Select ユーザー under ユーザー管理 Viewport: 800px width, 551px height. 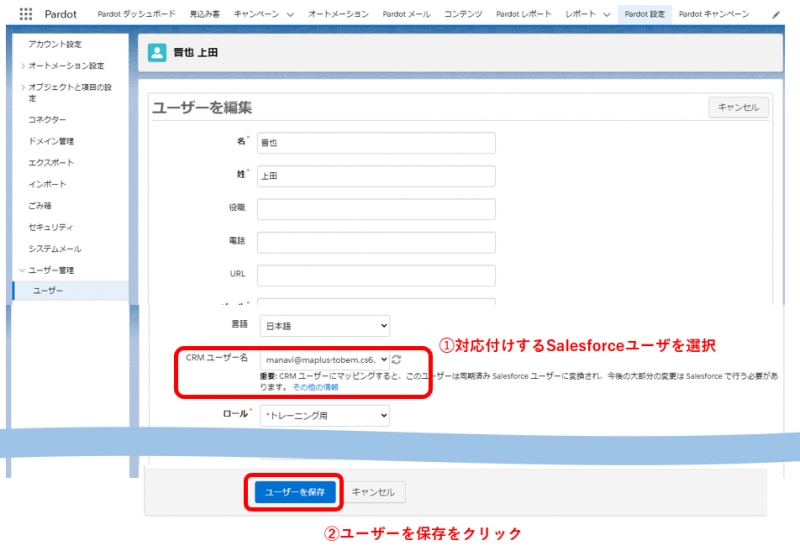pos(70,291)
